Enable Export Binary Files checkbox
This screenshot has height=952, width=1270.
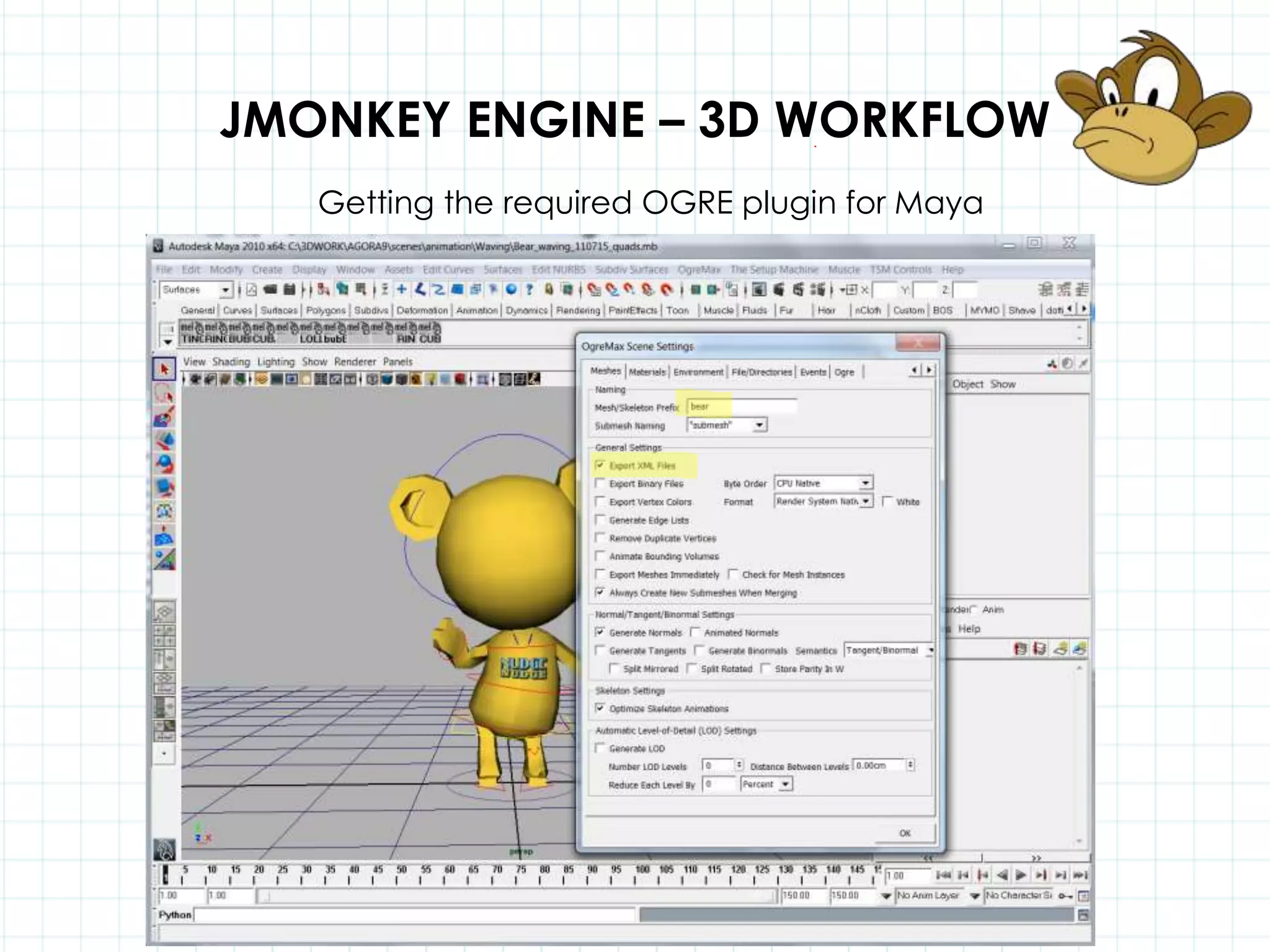pyautogui.click(x=600, y=483)
